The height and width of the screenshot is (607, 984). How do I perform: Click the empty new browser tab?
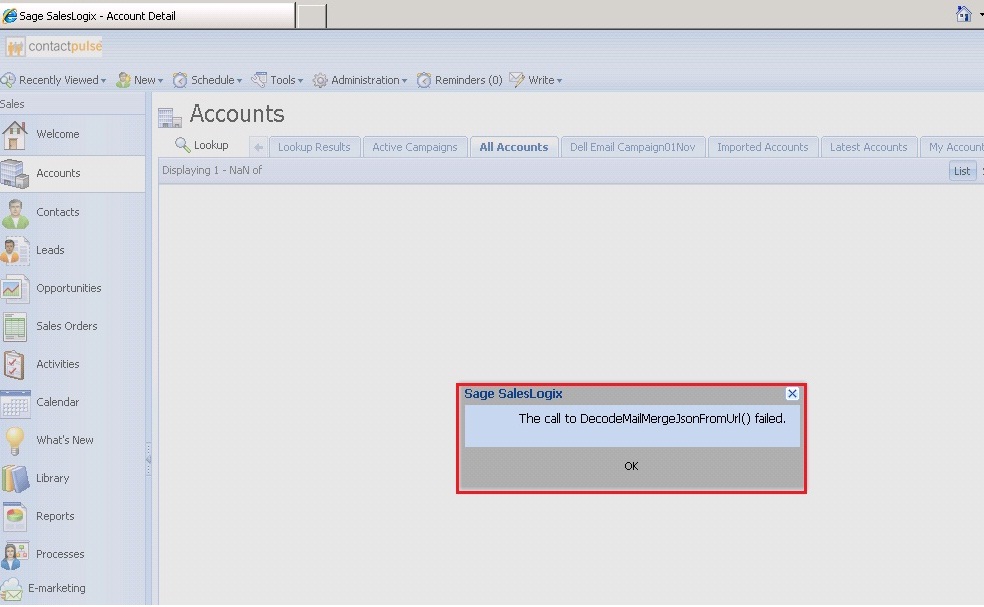[311, 16]
